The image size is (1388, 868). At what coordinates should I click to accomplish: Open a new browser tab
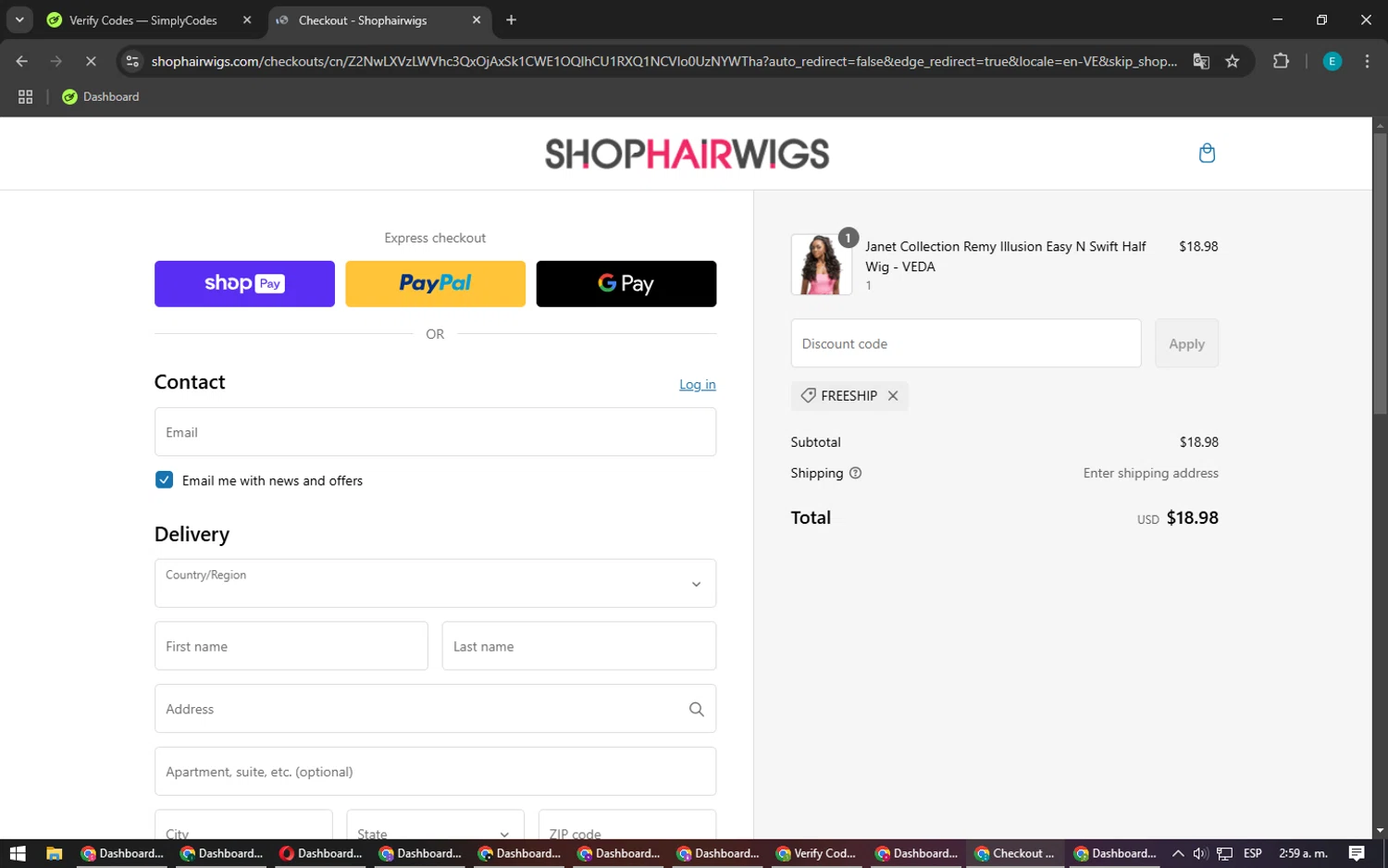tap(511, 19)
